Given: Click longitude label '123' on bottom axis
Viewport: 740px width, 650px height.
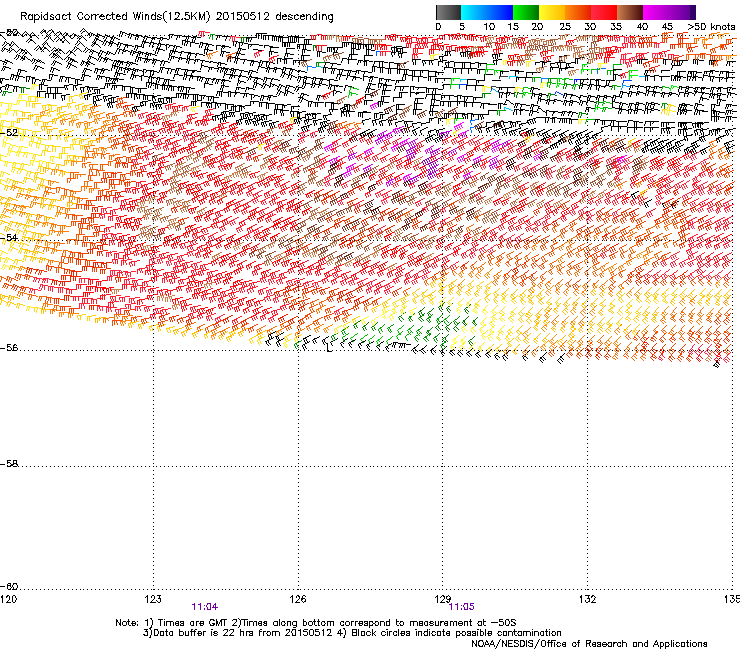Looking at the screenshot, I should pos(153,599).
